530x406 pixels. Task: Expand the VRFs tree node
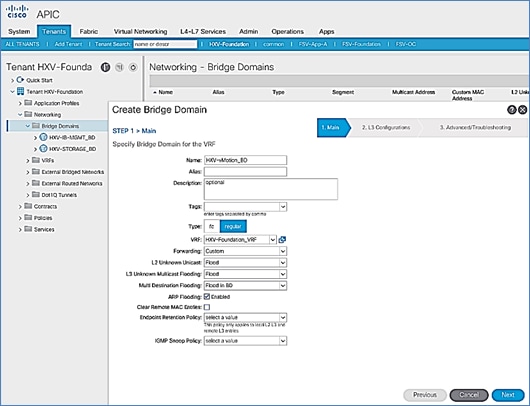click(x=28, y=160)
